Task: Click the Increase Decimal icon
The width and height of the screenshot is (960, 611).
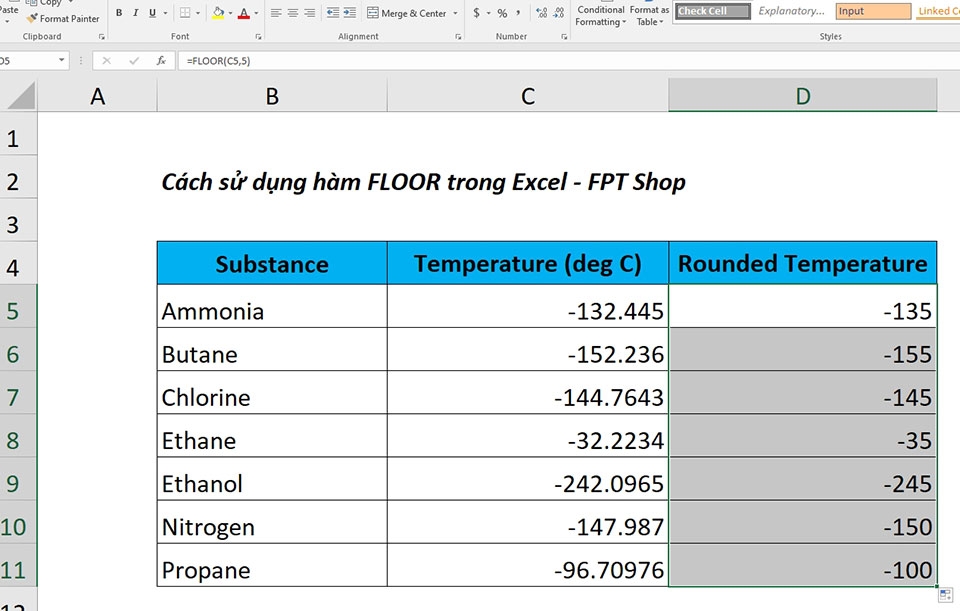Action: click(540, 13)
